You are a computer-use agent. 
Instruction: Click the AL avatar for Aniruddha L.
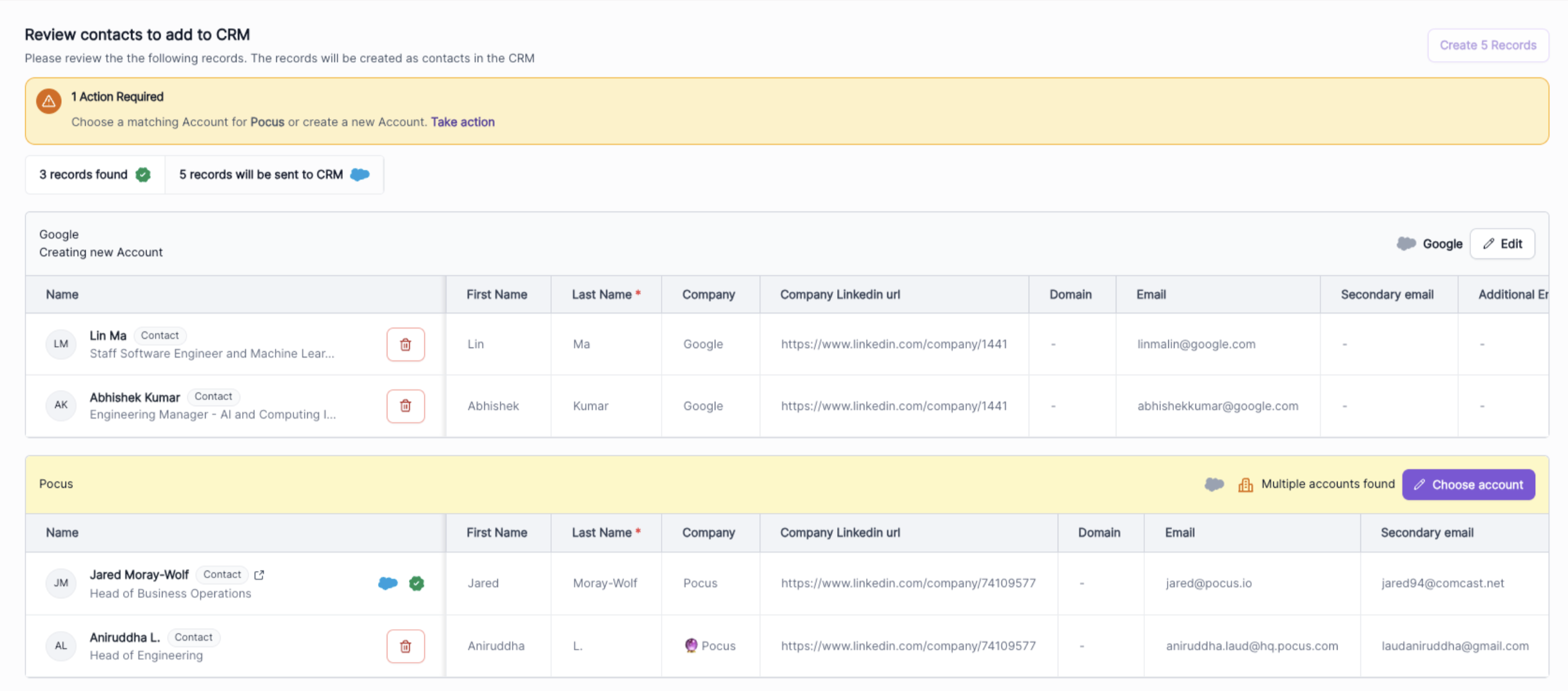tap(61, 646)
